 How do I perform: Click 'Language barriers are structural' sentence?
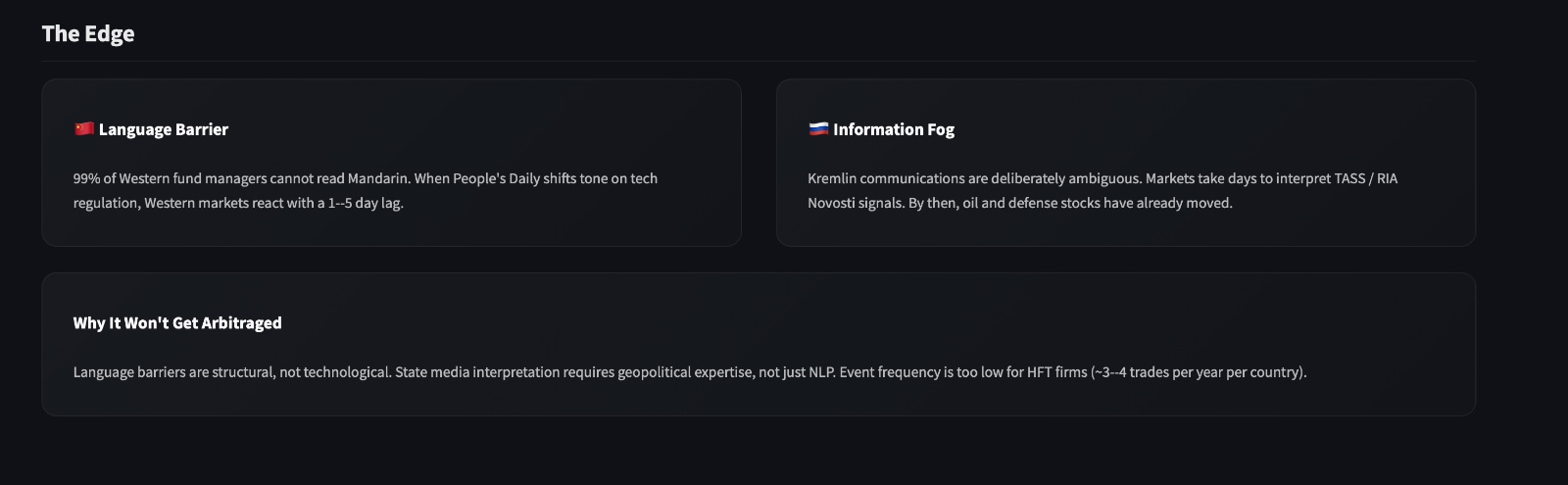(172, 372)
